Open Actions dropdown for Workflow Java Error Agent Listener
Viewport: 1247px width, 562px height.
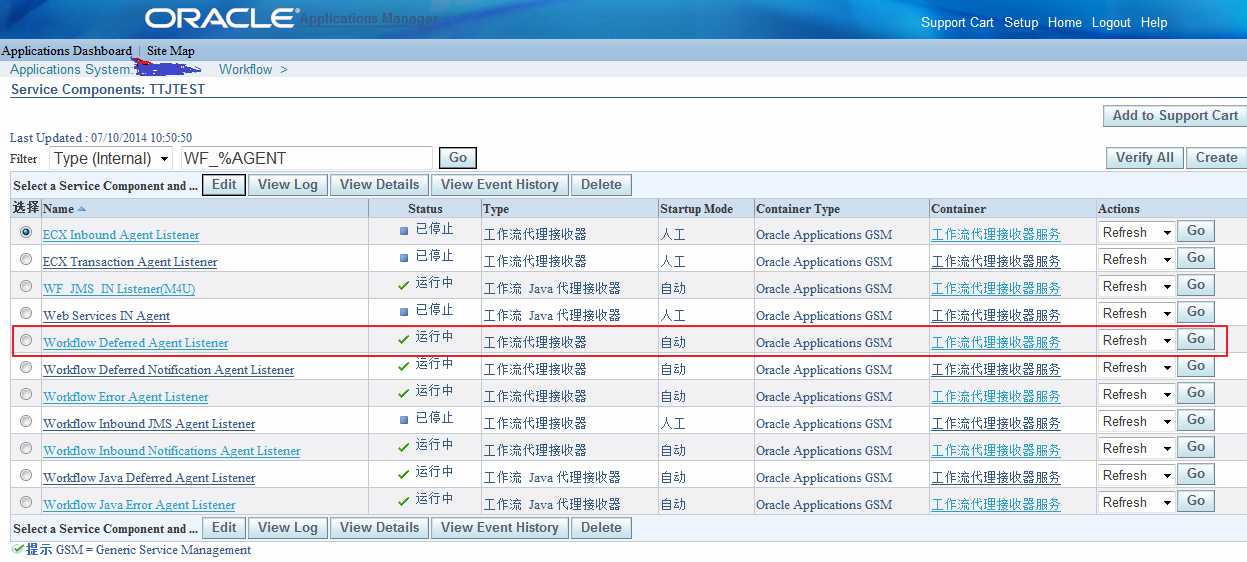[x=1136, y=502]
